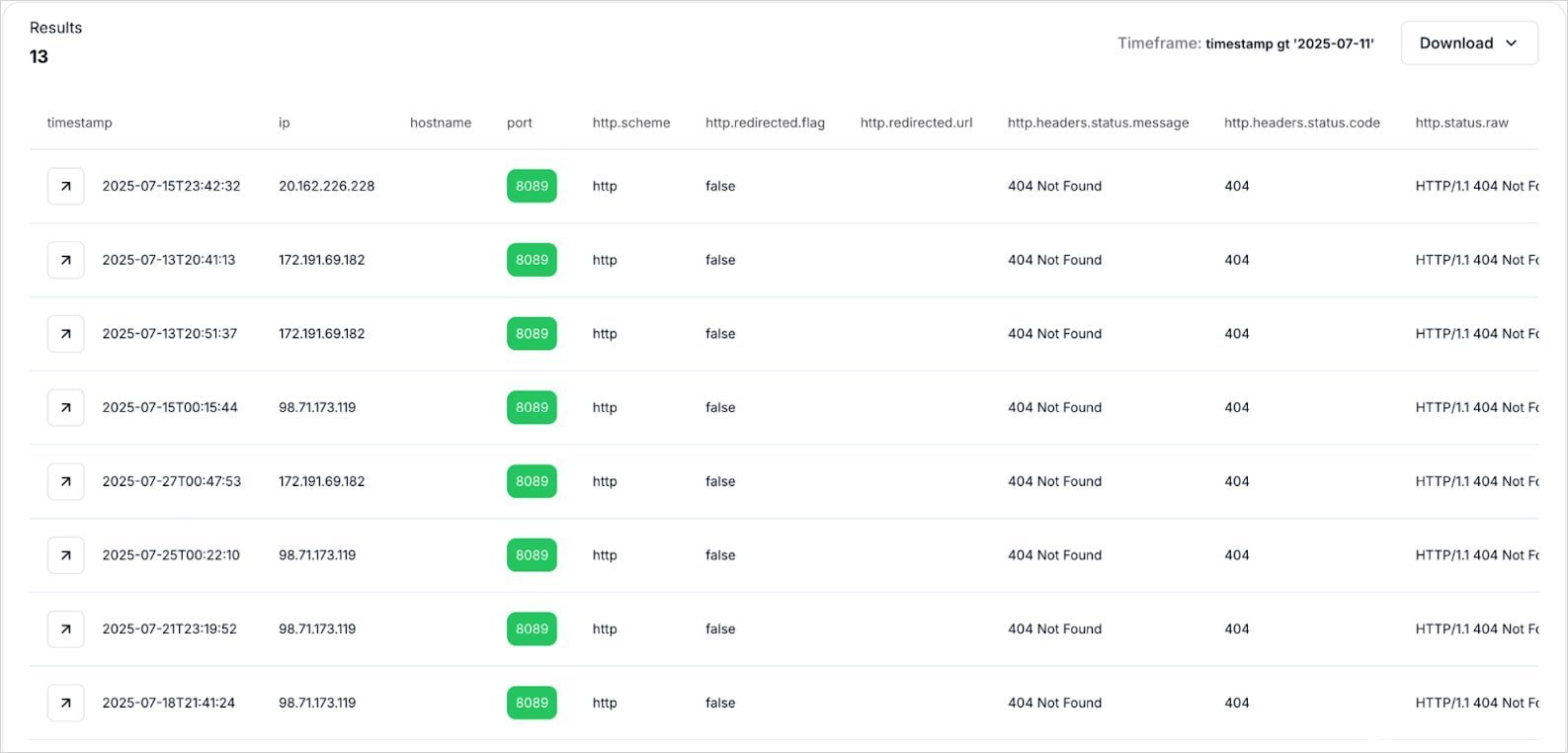The height and width of the screenshot is (753, 1568).
Task: Click the http.headers.status.code column header
Action: tap(1301, 123)
